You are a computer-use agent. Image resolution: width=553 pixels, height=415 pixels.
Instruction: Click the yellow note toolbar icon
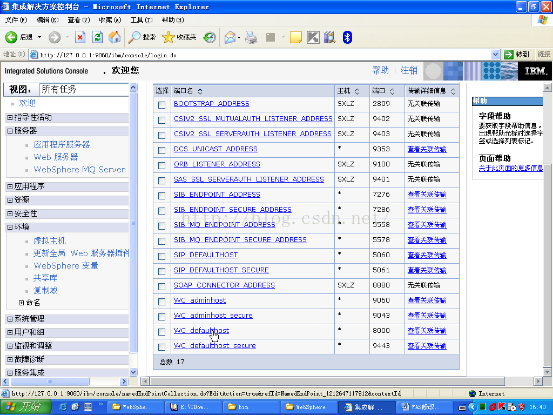pyautogui.click(x=296, y=37)
